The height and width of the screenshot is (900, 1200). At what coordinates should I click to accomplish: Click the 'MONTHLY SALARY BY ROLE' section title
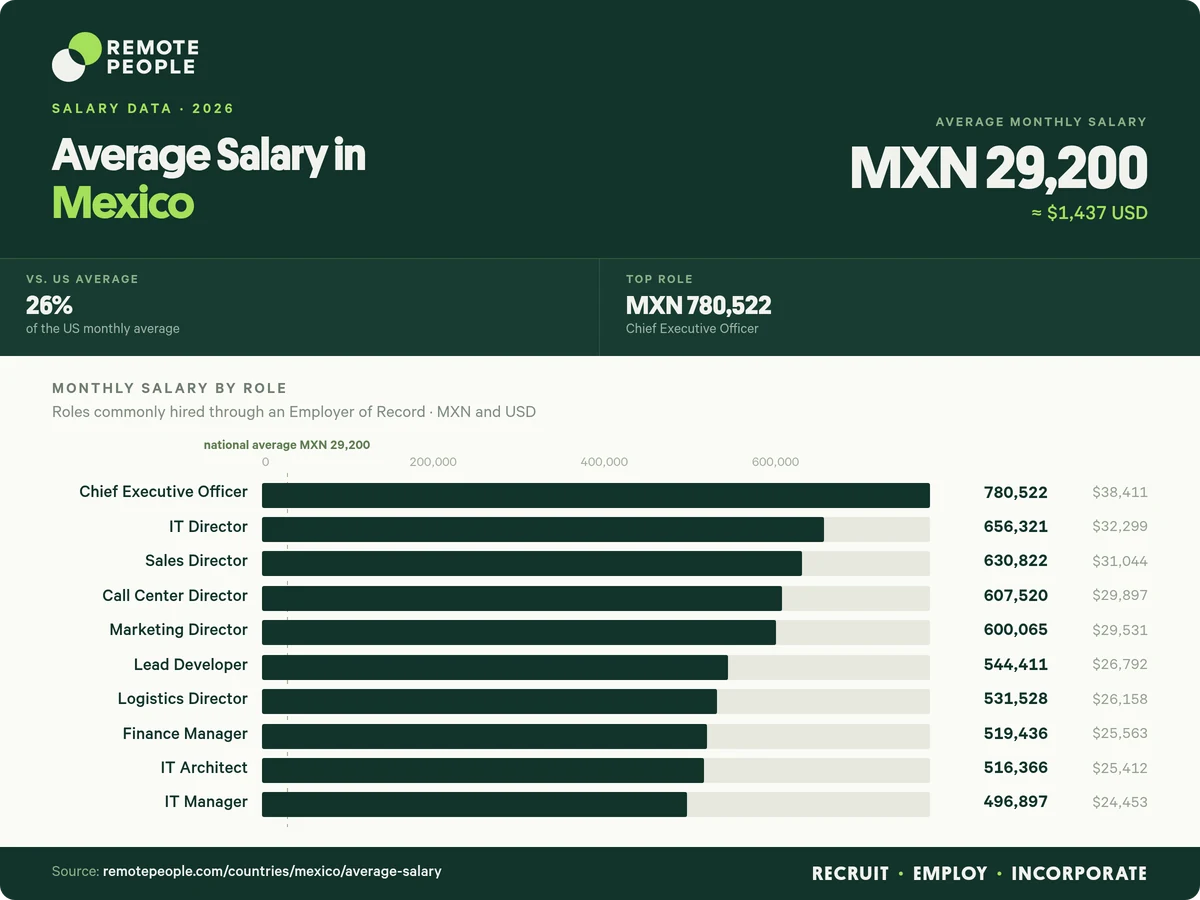(169, 388)
